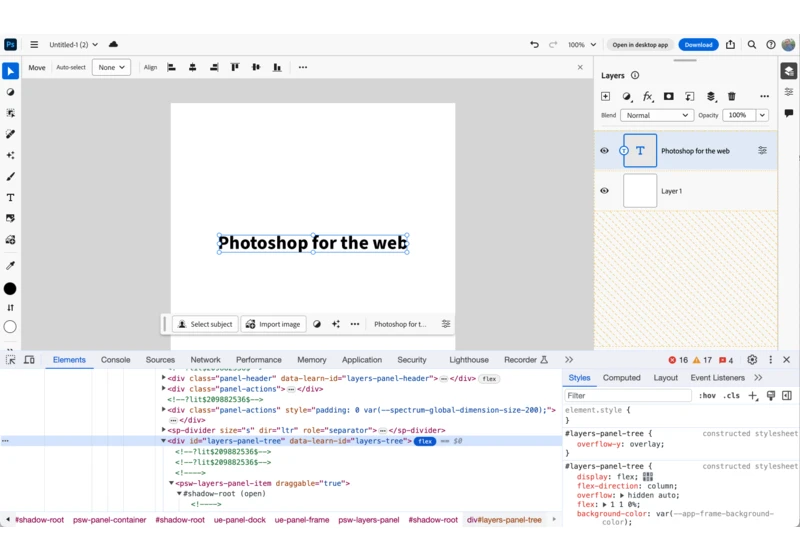800x560 pixels.
Task: Swap foreground and background colors
Action: [10, 308]
